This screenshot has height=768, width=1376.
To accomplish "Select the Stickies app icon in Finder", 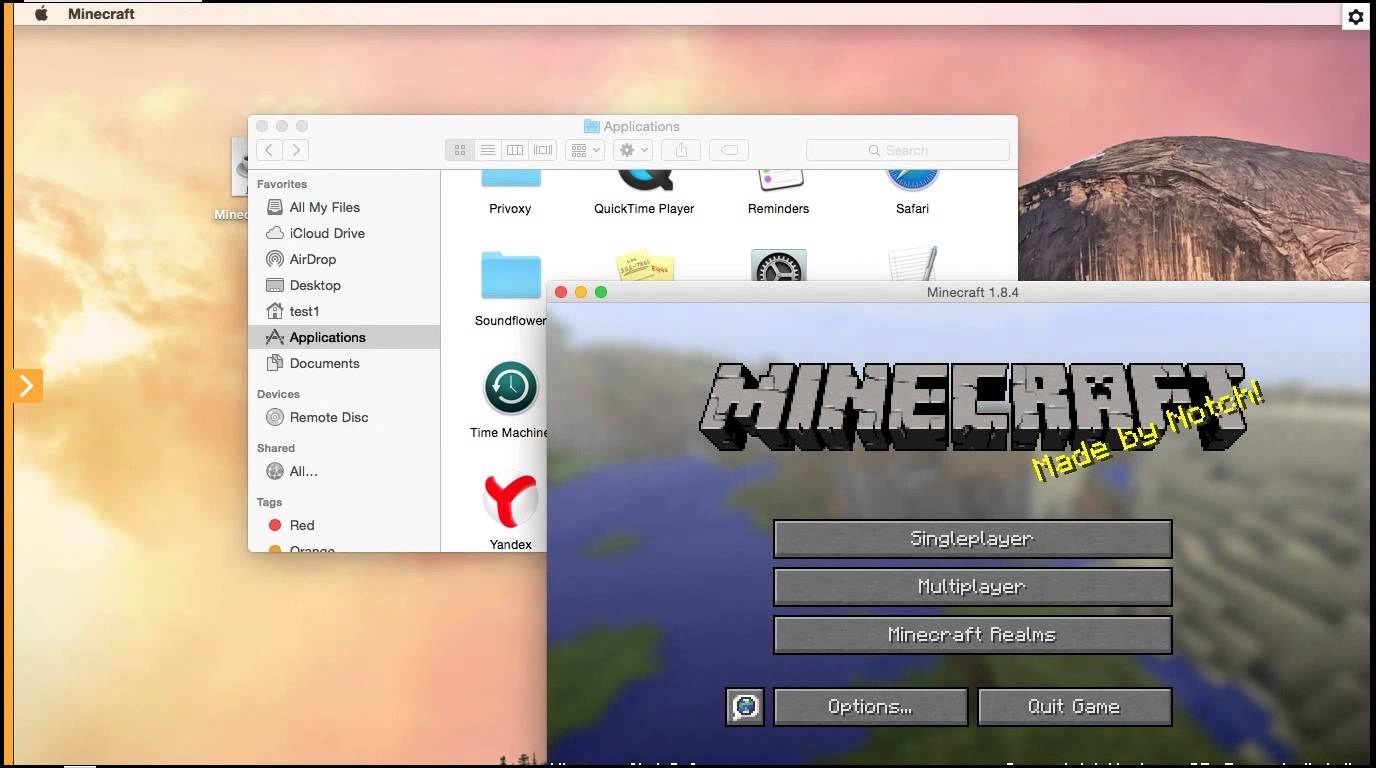I will pyautogui.click(x=645, y=265).
